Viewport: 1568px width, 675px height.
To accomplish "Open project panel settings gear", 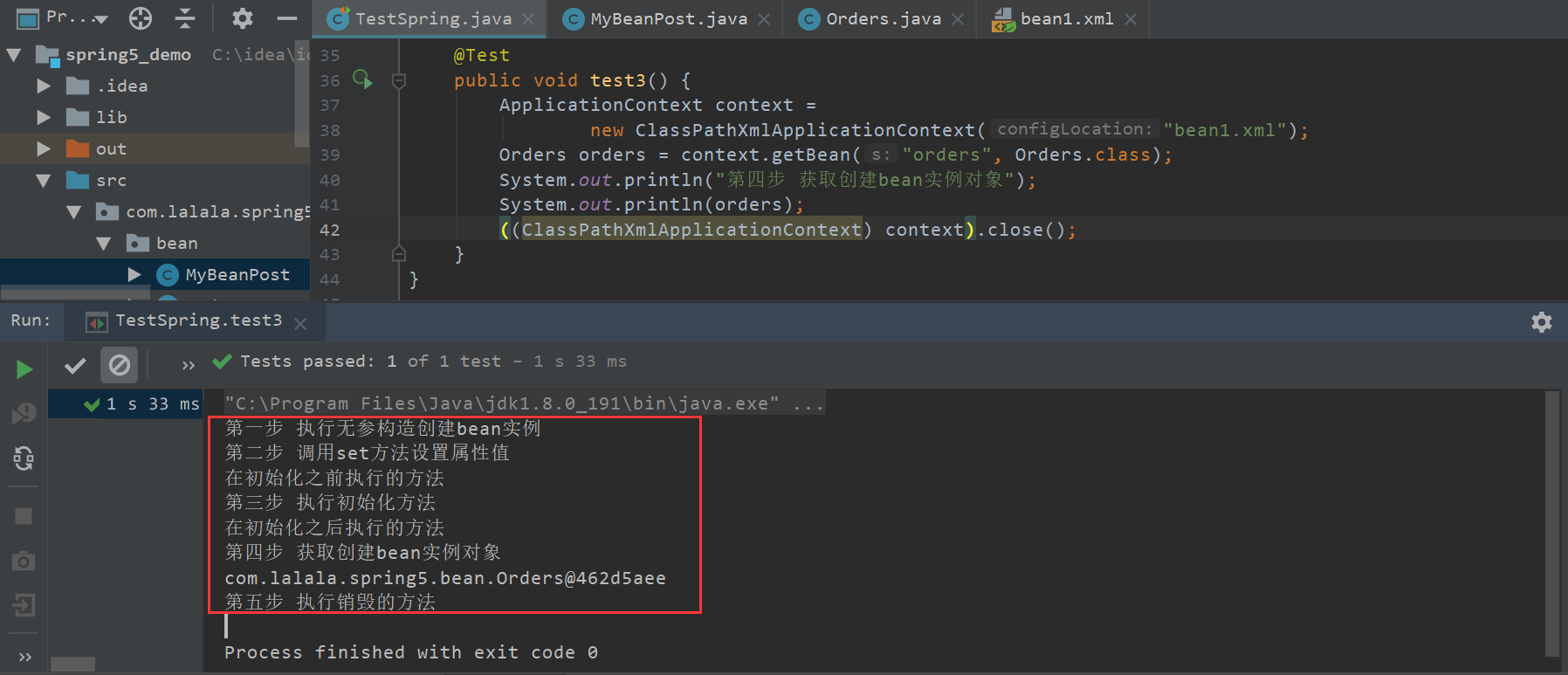I will tap(243, 17).
